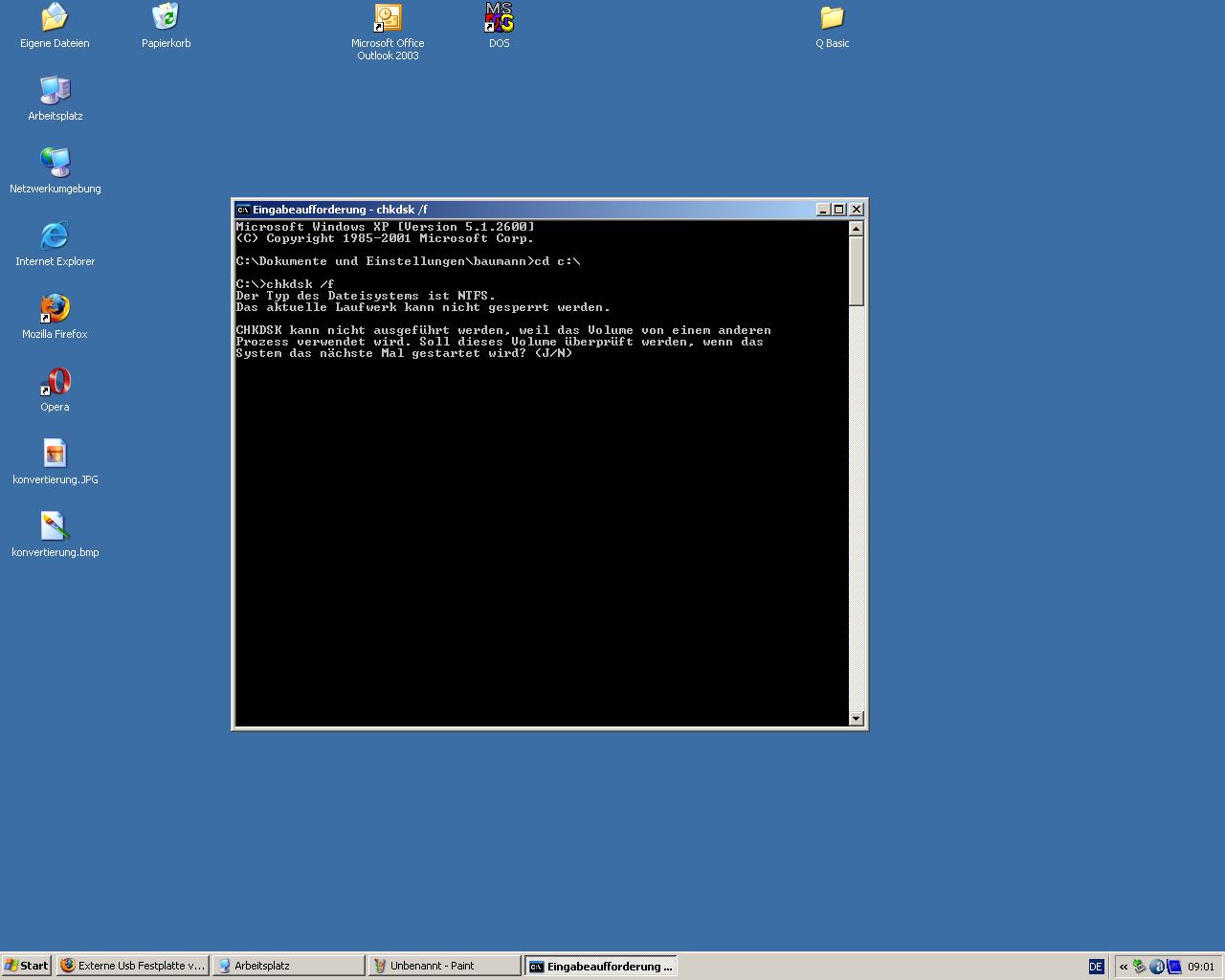Click the round blue 'a' tray icon
Image resolution: width=1225 pixels, height=980 pixels.
[x=1156, y=967]
